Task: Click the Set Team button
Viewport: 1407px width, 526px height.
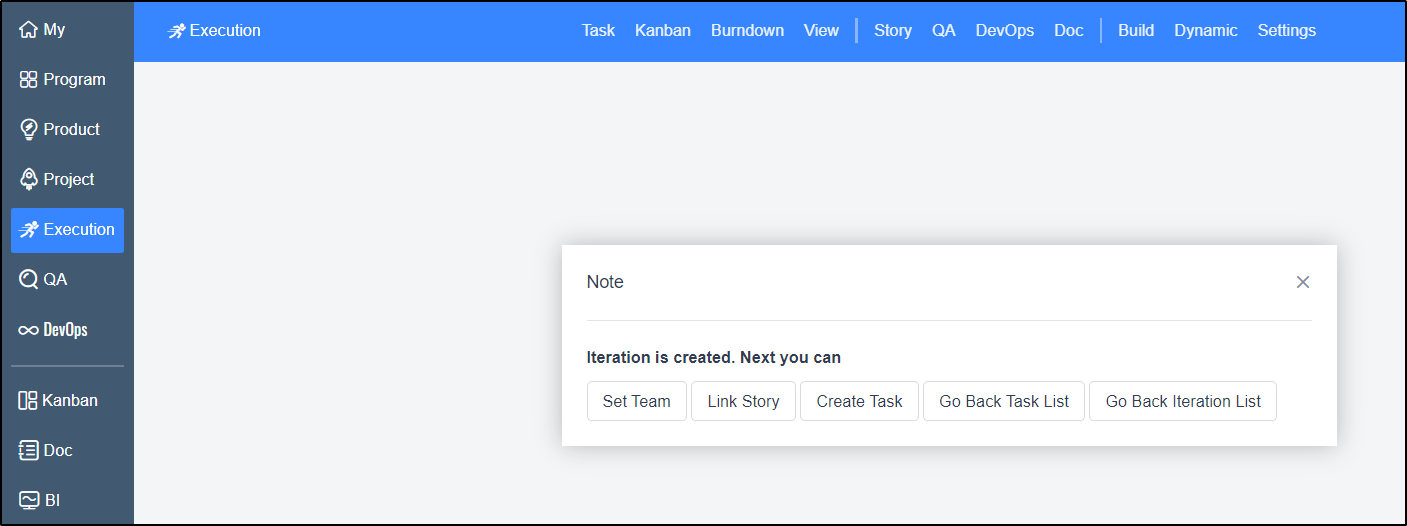Action: [x=637, y=401]
